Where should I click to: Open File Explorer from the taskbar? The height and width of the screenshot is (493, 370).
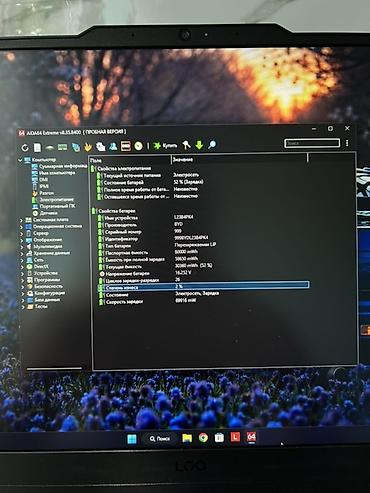187,438
